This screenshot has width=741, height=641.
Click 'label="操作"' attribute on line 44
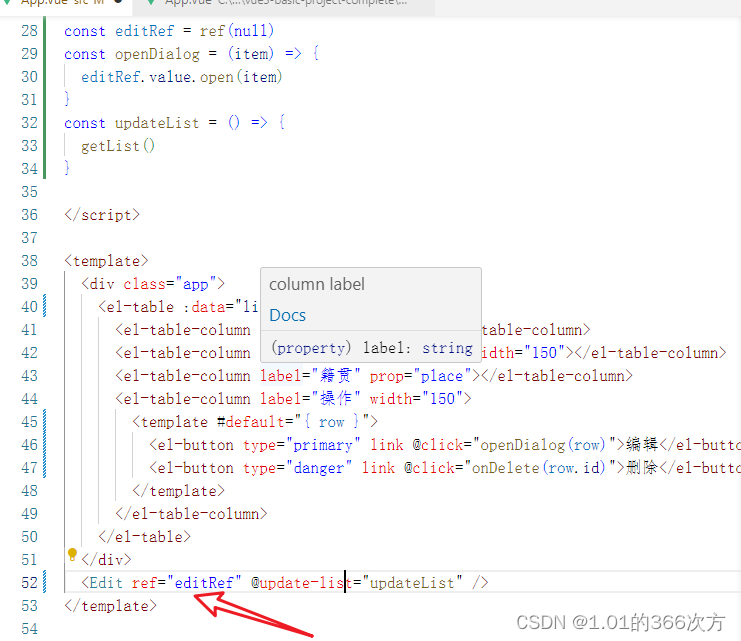pos(310,399)
